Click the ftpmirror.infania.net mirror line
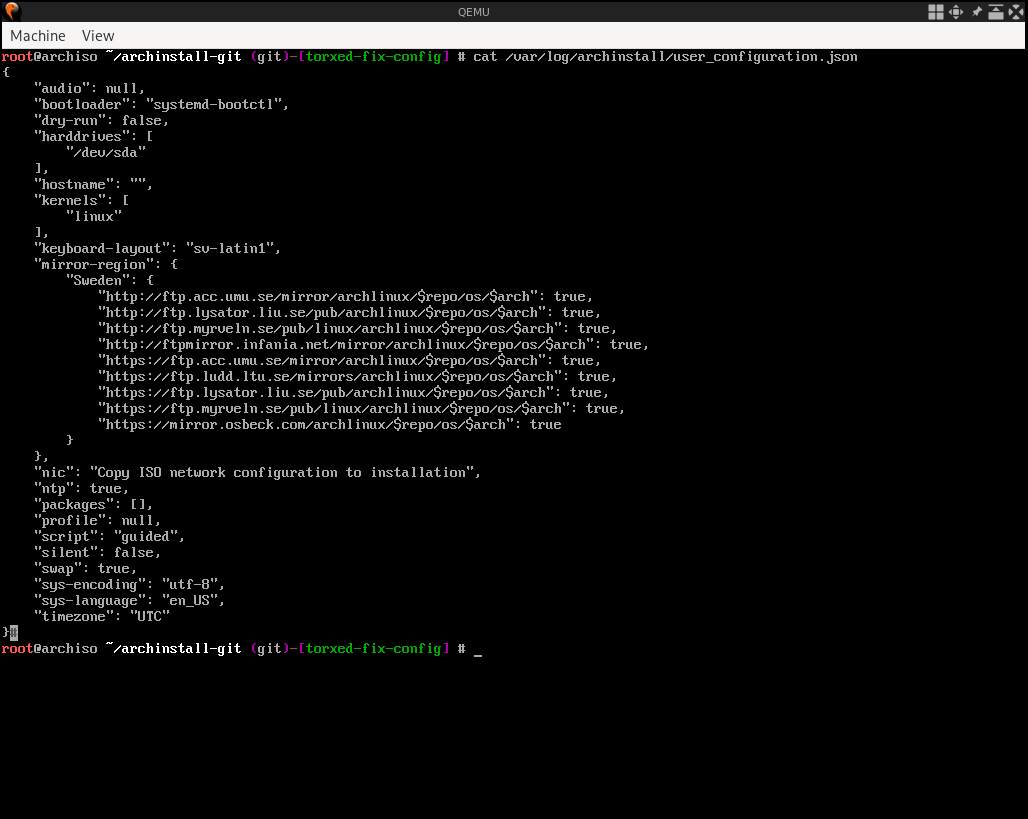The width and height of the screenshot is (1028, 819). point(373,345)
